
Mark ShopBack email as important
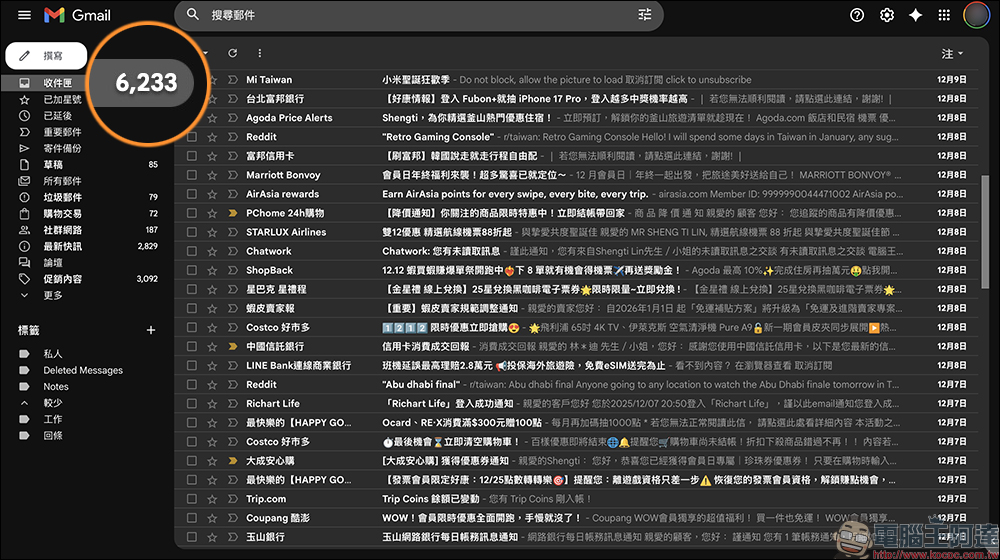[x=233, y=270]
